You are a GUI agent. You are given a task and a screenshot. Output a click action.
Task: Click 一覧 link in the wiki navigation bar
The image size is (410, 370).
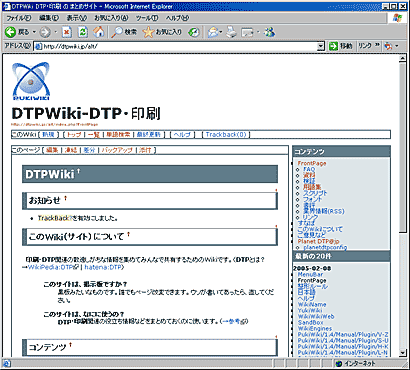(x=94, y=134)
